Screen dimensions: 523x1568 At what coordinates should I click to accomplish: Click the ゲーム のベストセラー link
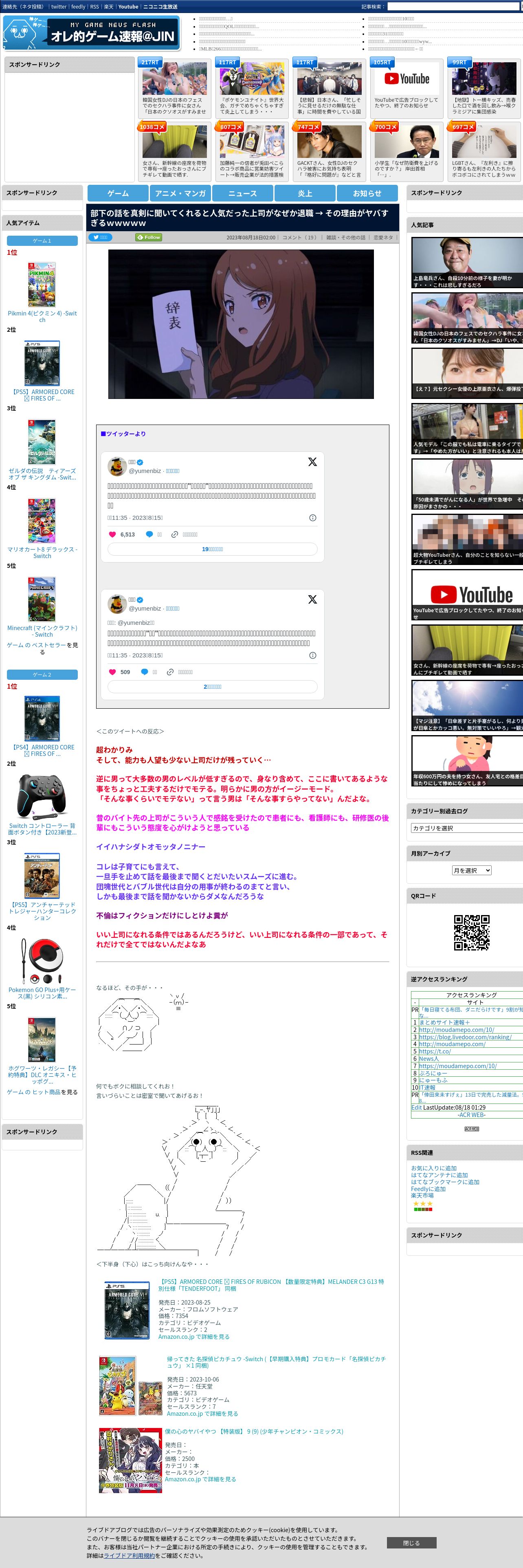tap(37, 645)
